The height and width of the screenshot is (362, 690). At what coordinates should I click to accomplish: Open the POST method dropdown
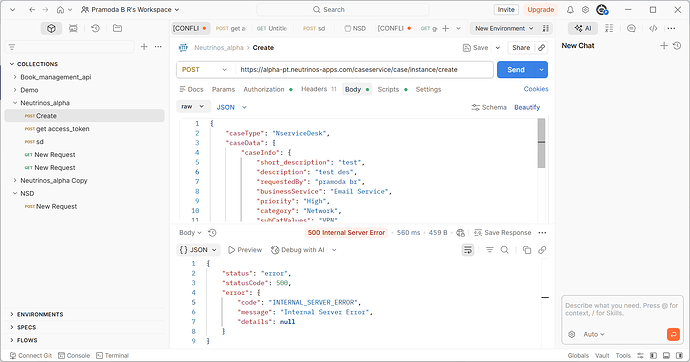206,69
